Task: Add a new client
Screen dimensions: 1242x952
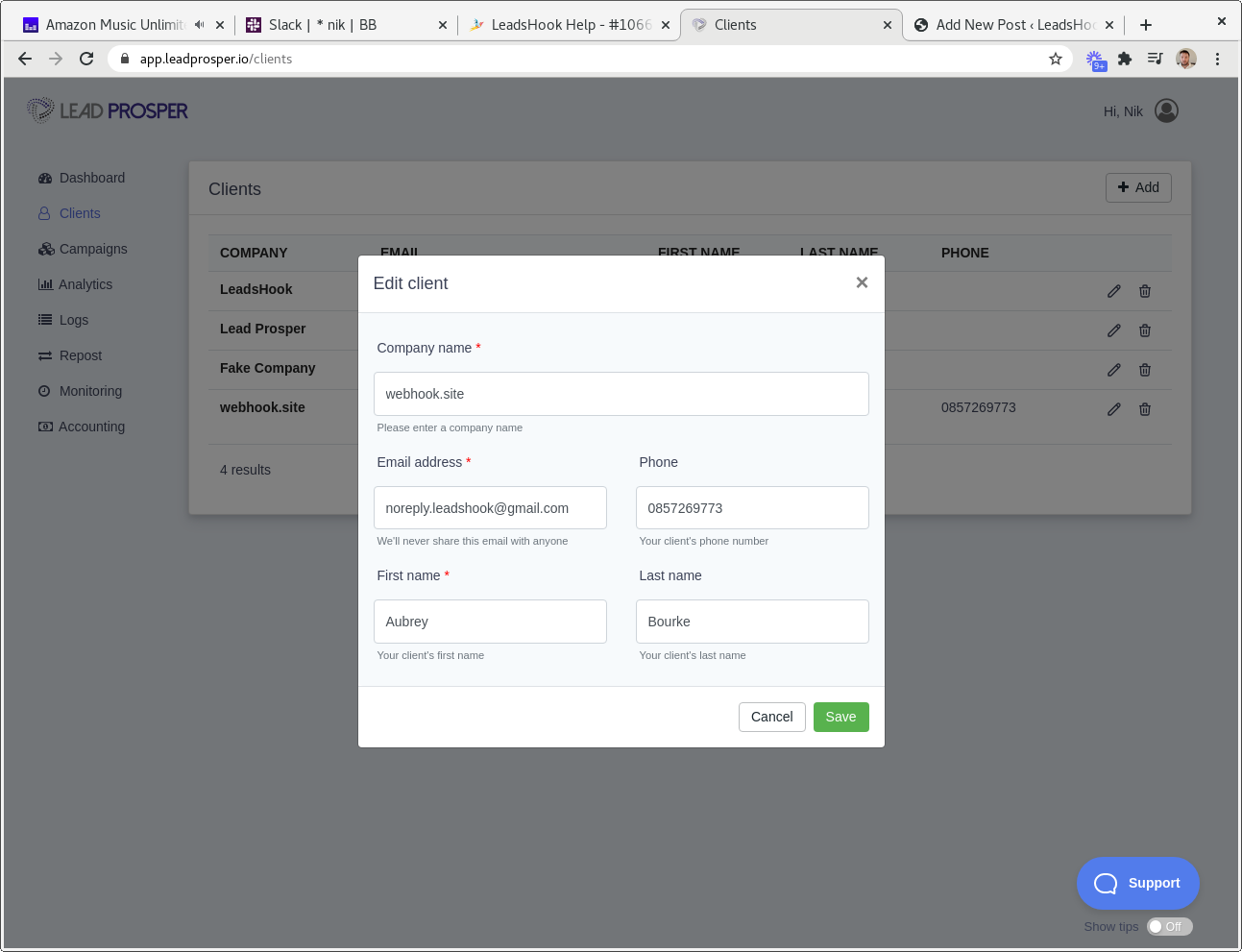Action: (1138, 187)
